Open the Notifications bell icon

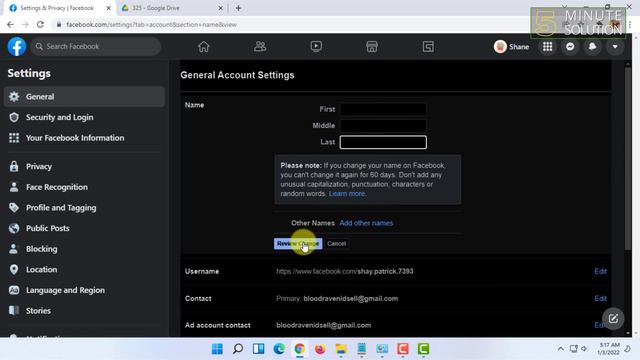(x=593, y=47)
